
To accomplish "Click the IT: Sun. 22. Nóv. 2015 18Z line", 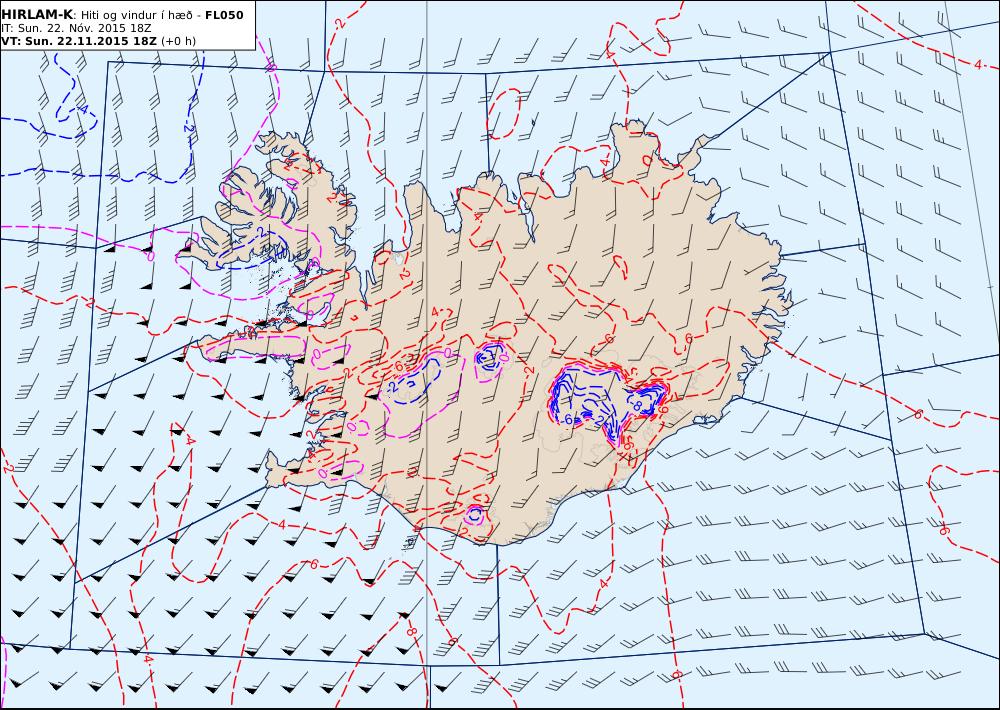I will (x=77, y=28).
